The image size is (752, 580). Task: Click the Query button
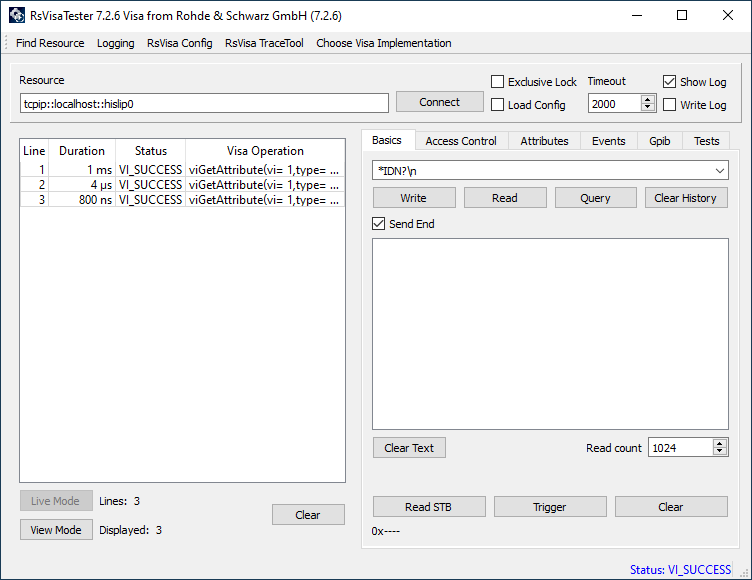tap(596, 198)
